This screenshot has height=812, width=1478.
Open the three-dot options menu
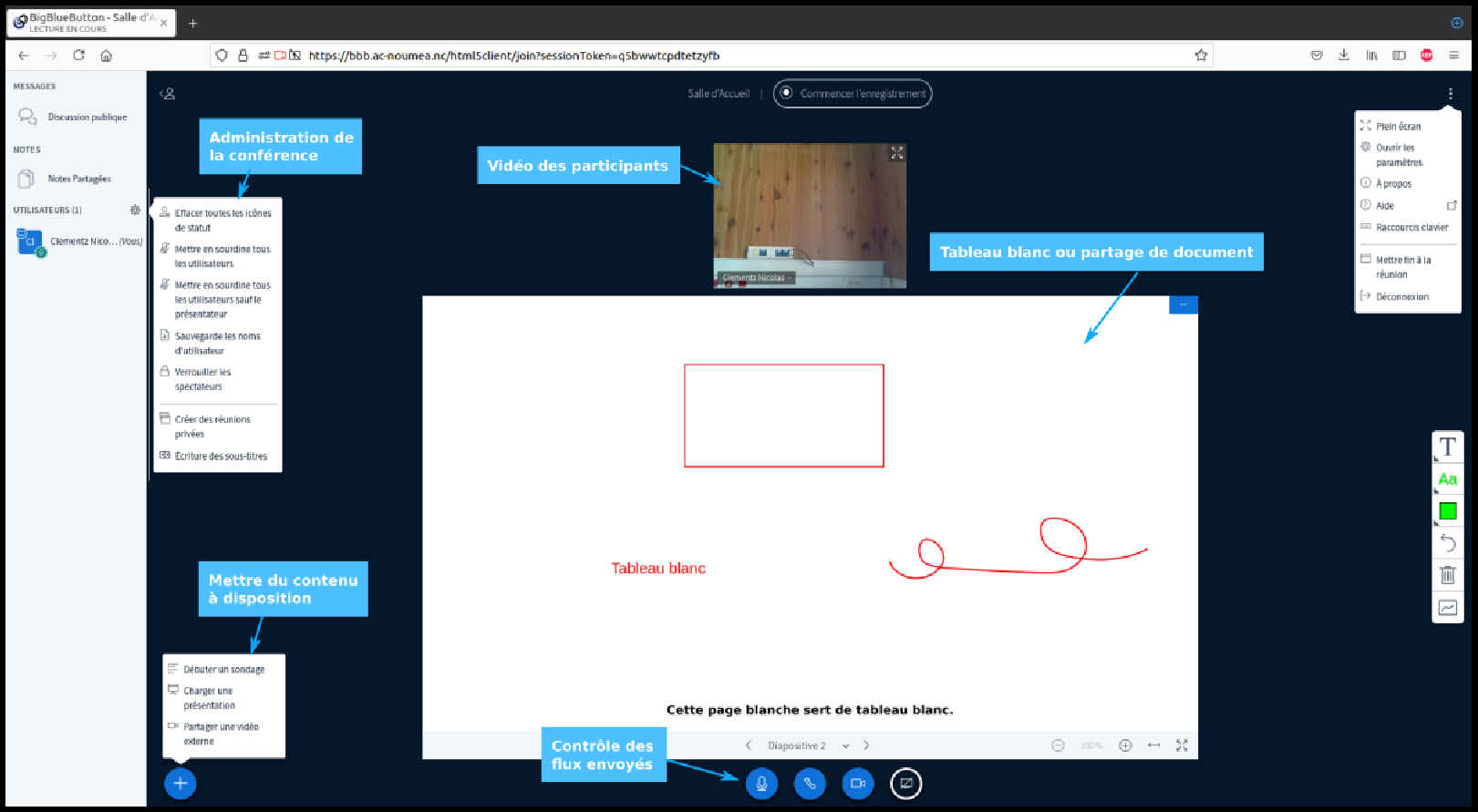click(1450, 94)
